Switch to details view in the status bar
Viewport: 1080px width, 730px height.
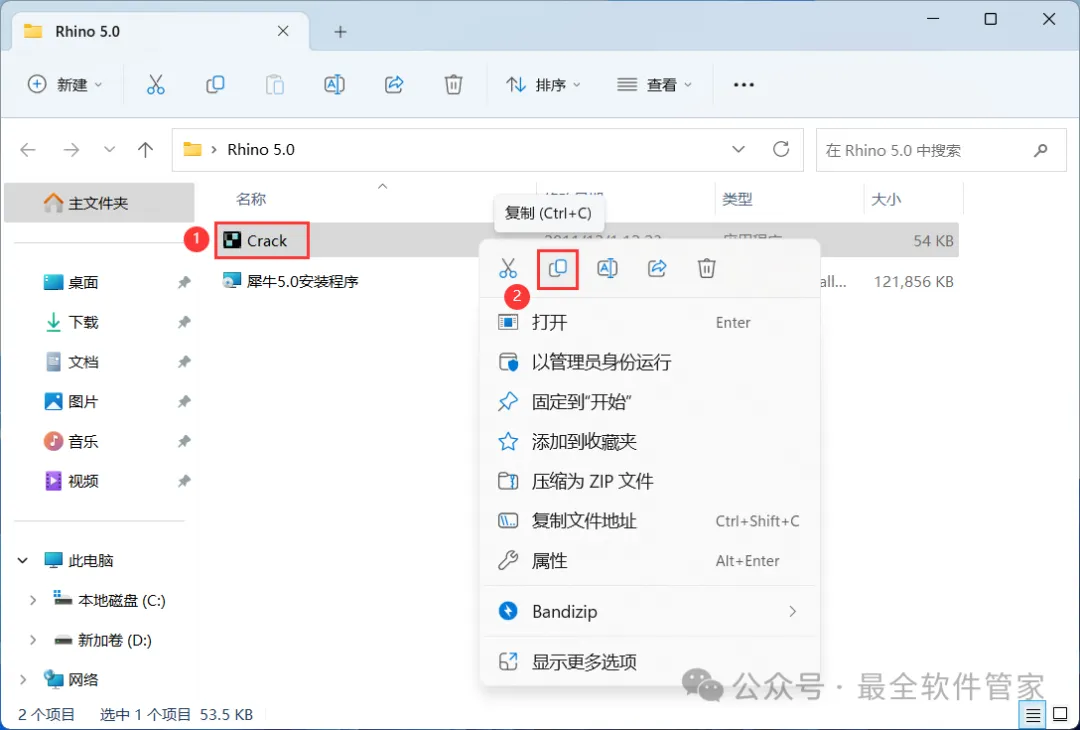pyautogui.click(x=1033, y=715)
